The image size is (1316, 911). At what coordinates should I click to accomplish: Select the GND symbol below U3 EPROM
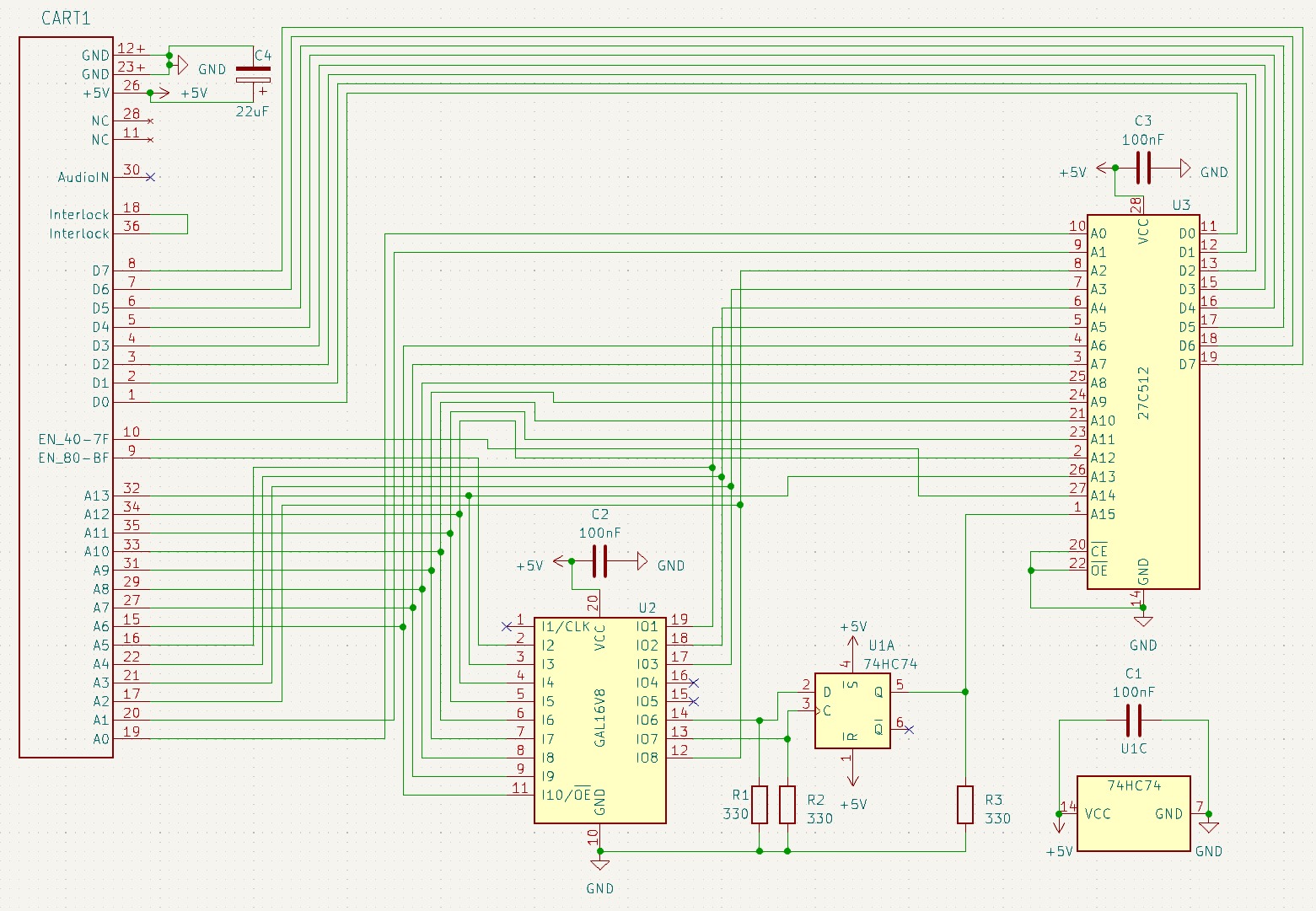pos(1142,622)
